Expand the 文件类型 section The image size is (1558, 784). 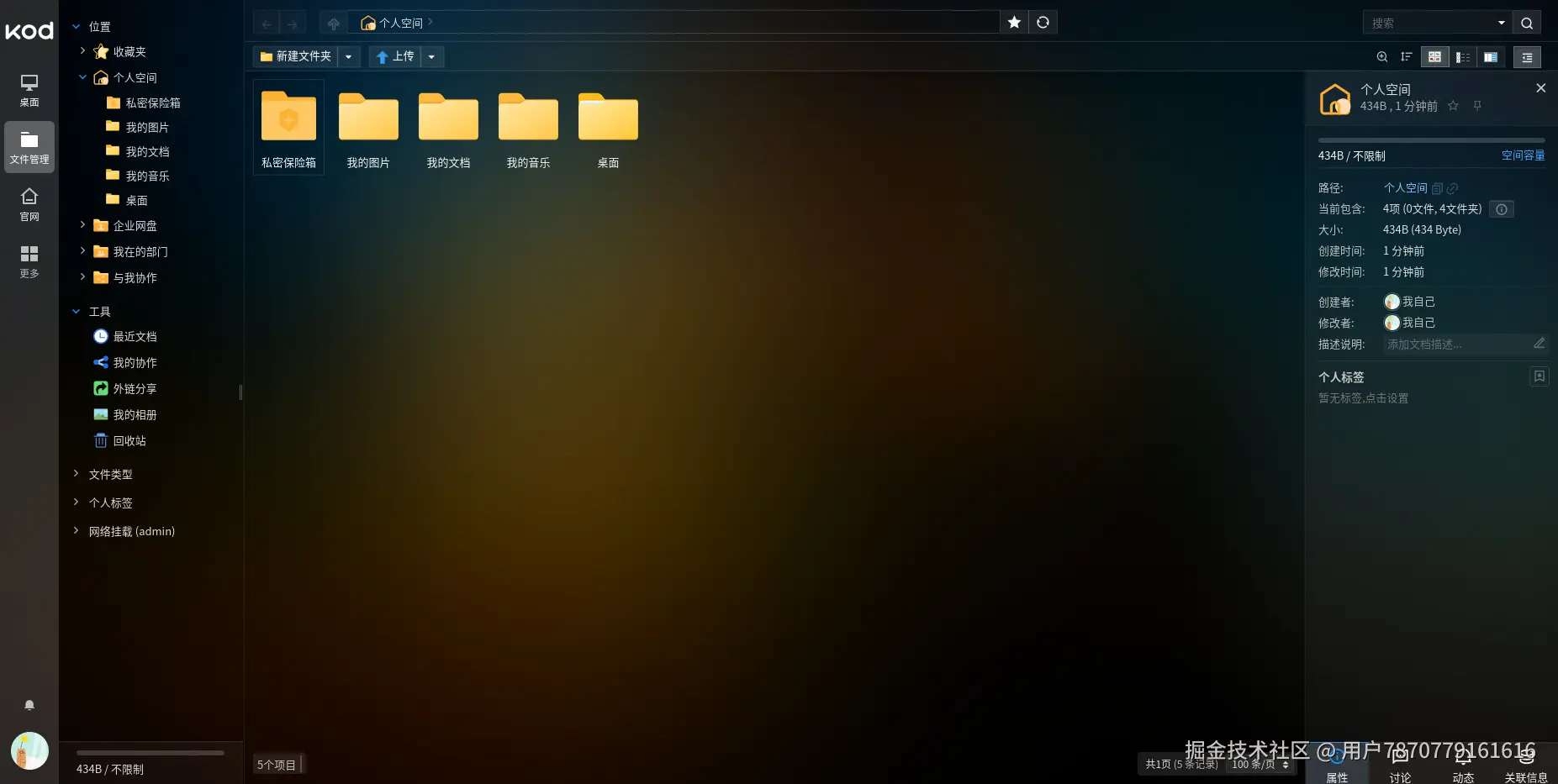110,474
